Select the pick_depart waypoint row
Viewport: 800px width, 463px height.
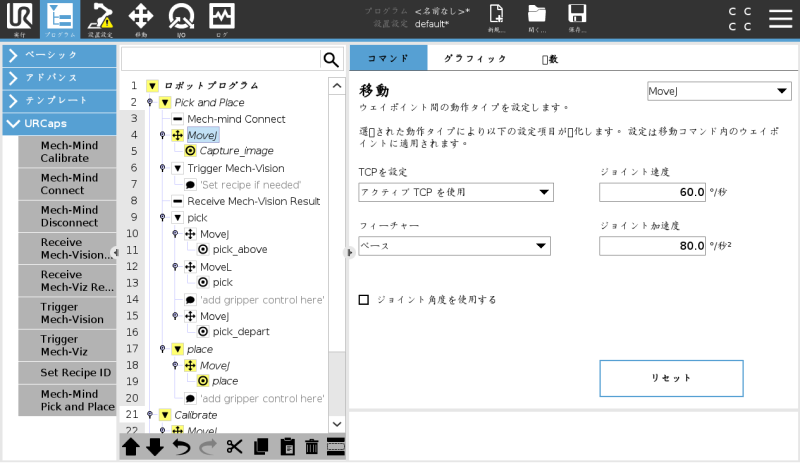tap(241, 332)
